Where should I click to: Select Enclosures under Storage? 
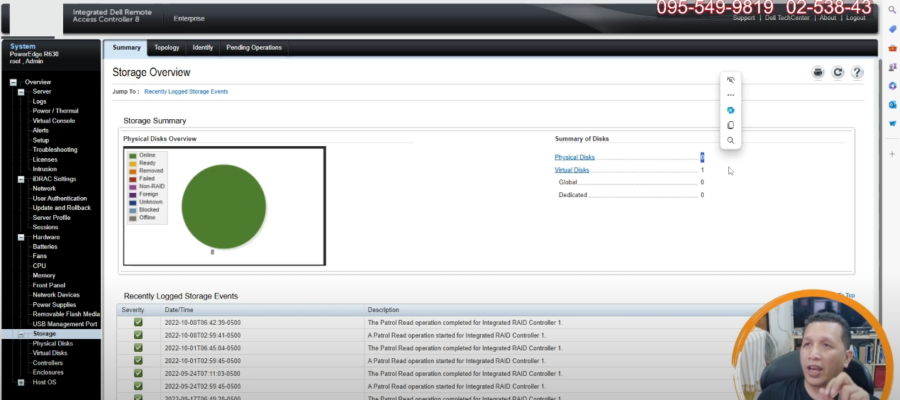tap(48, 372)
